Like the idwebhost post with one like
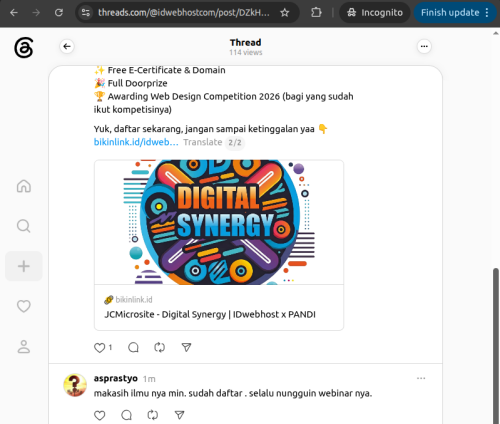 pyautogui.click(x=100, y=348)
